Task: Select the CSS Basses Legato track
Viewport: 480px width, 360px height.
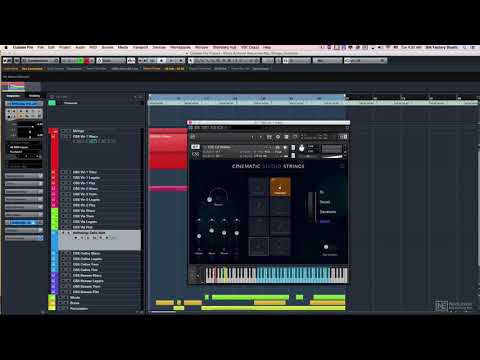Action: point(99,281)
